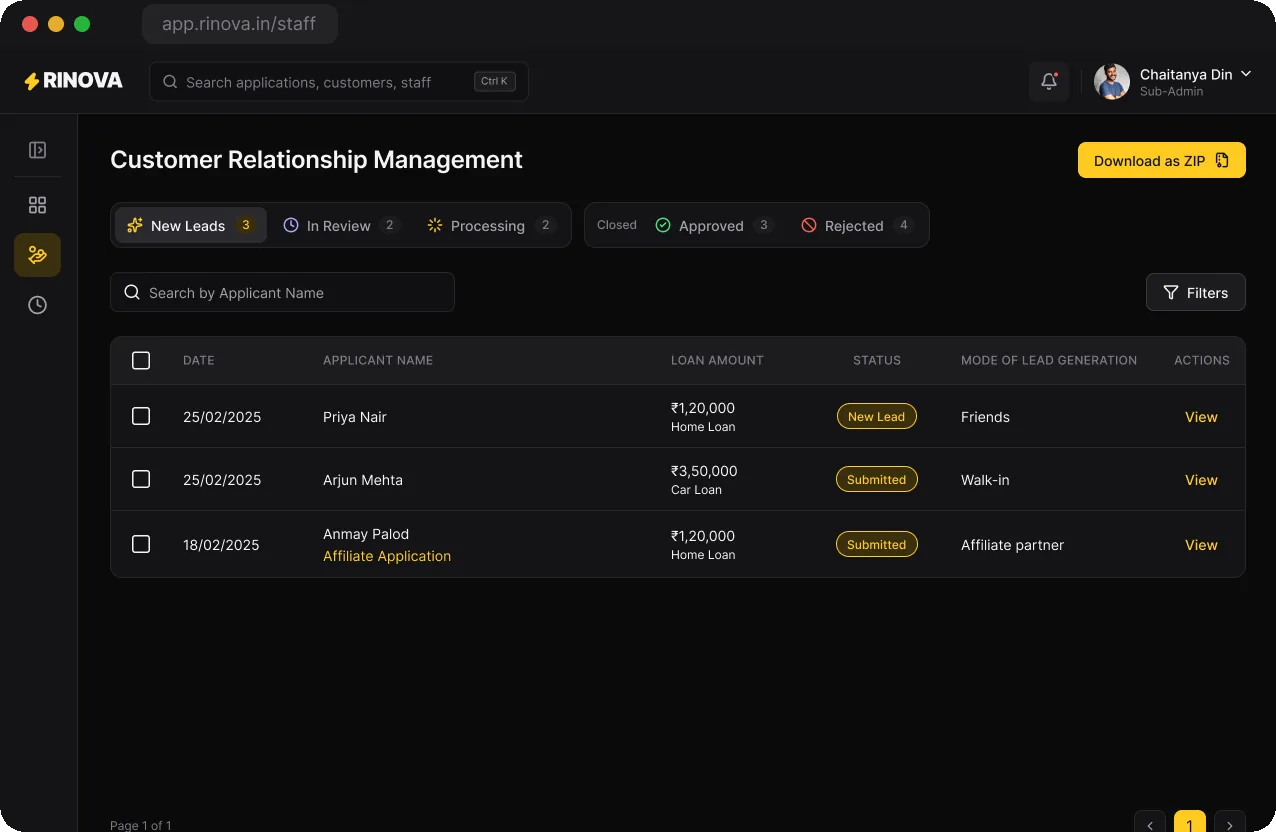Viewport: 1276px width, 832px height.
Task: Expand the user account dropdown chevron
Action: (1246, 74)
